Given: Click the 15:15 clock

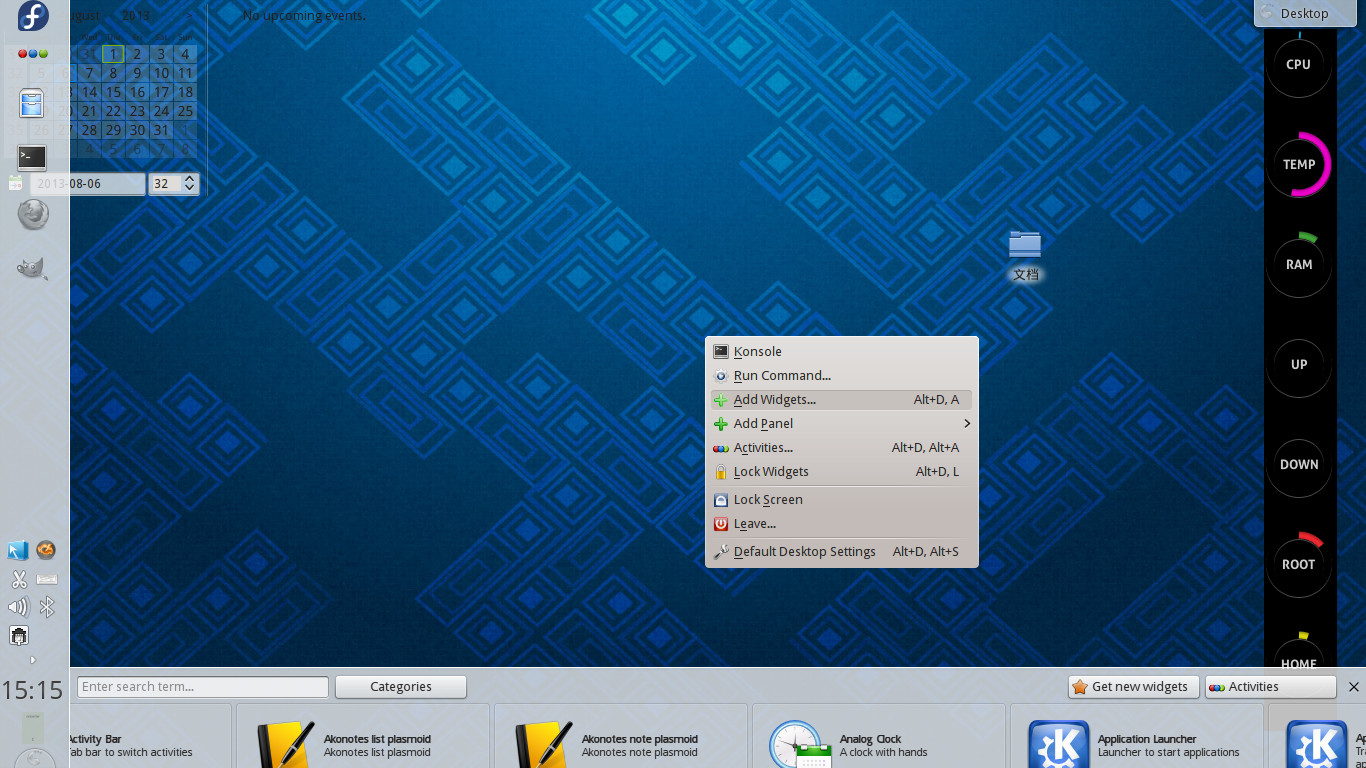Looking at the screenshot, I should pos(32,690).
